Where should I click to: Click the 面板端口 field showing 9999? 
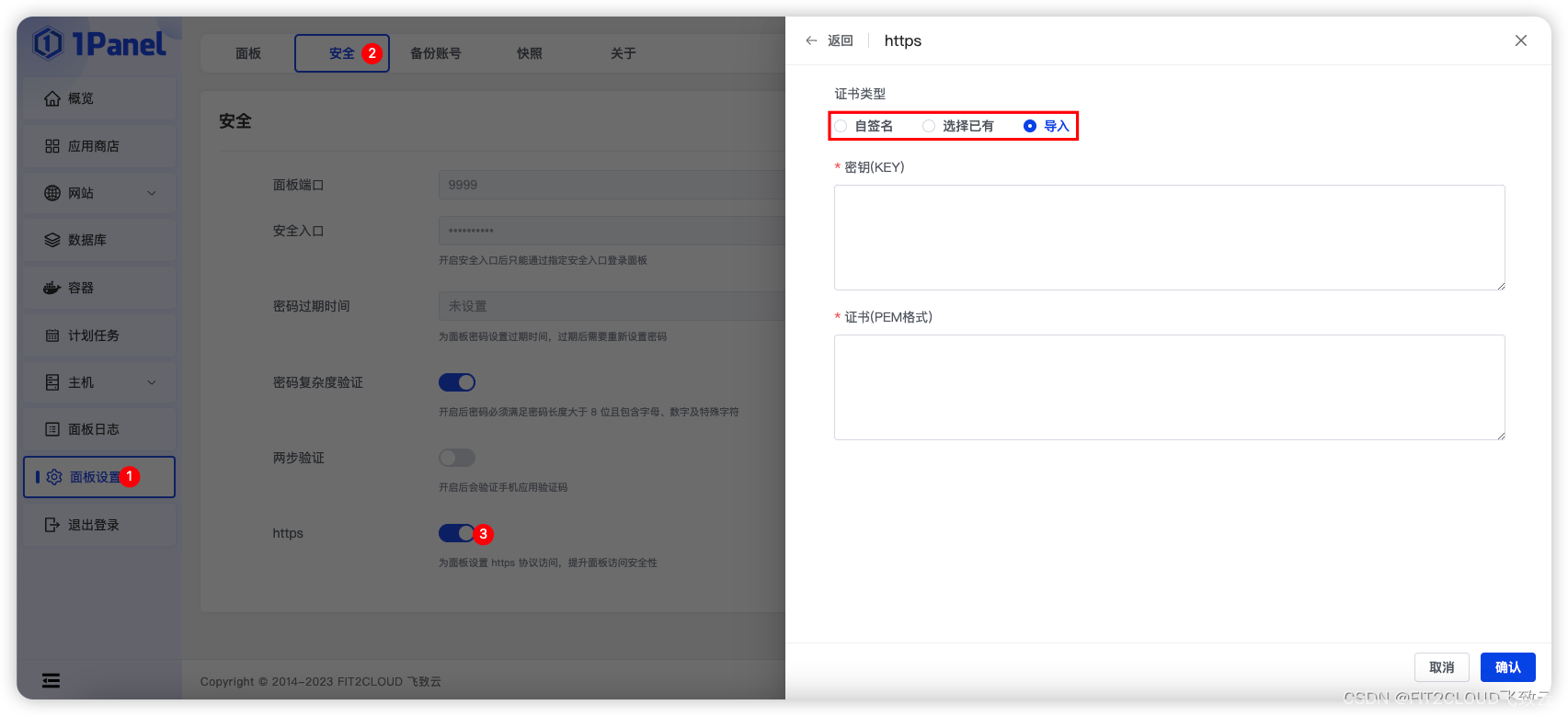[612, 185]
